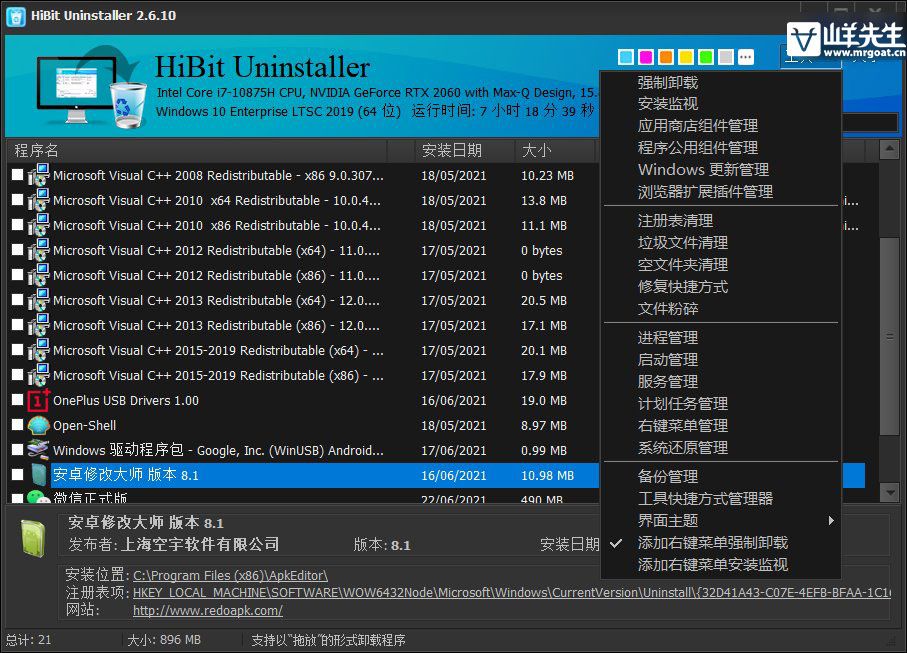
Task: Choose 进程管理 from the menu
Action: point(668,338)
